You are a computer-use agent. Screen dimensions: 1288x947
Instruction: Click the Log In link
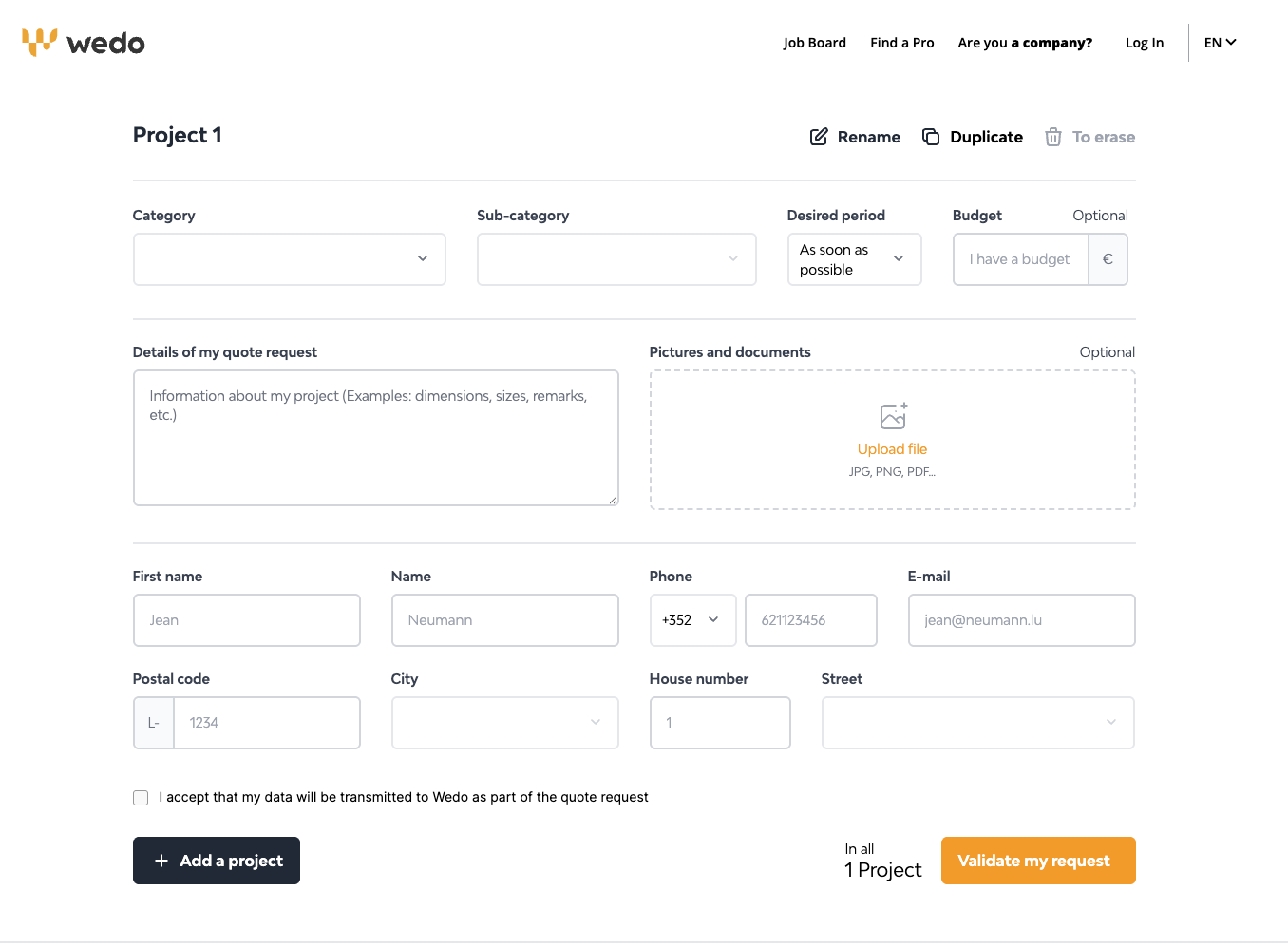click(x=1144, y=43)
